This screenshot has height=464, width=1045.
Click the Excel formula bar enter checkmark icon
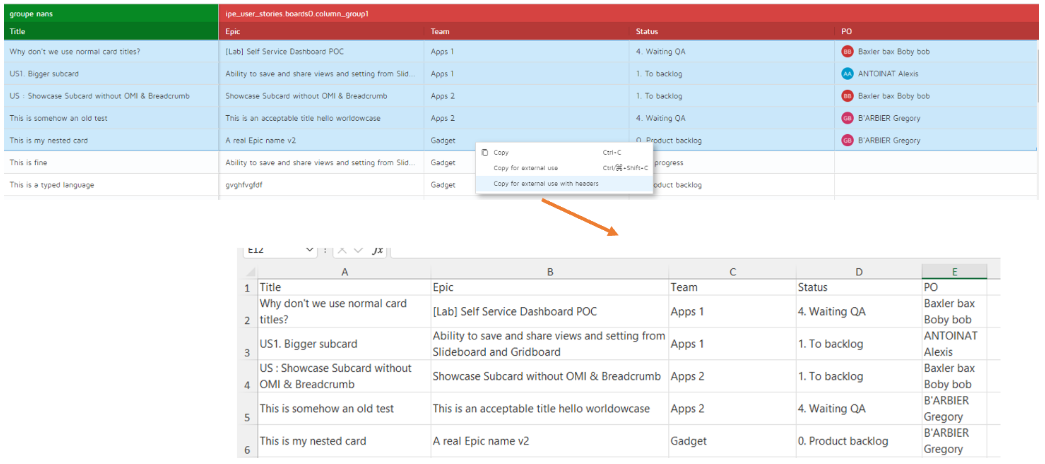pos(358,250)
